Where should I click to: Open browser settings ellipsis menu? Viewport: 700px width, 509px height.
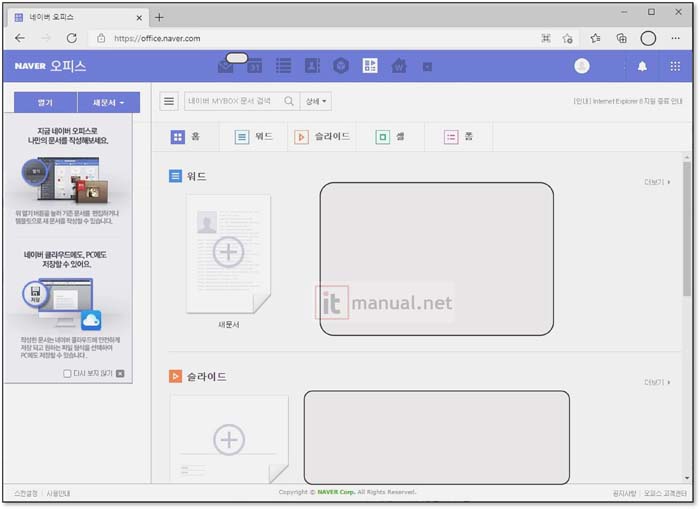[675, 39]
